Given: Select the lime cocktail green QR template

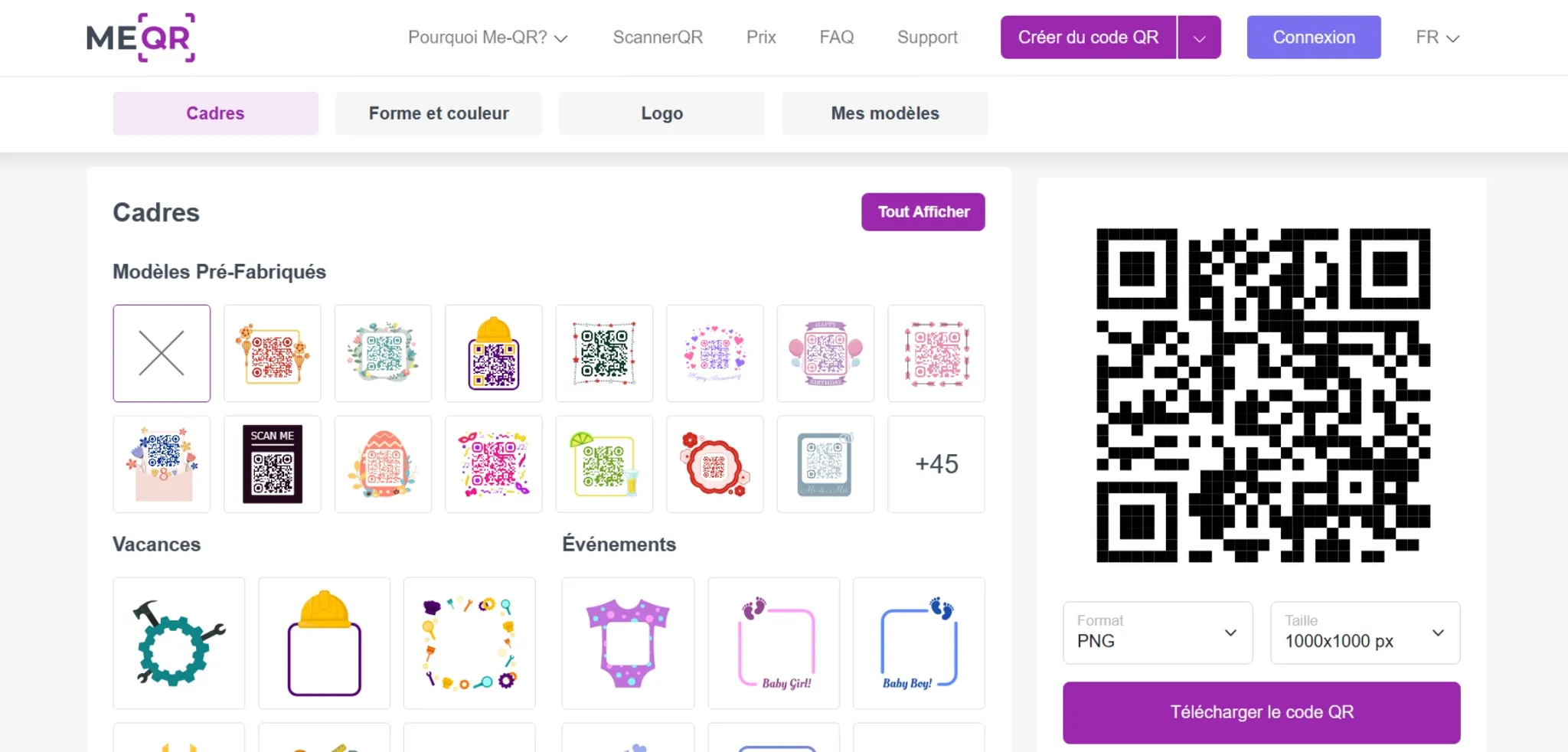Looking at the screenshot, I should [x=604, y=464].
